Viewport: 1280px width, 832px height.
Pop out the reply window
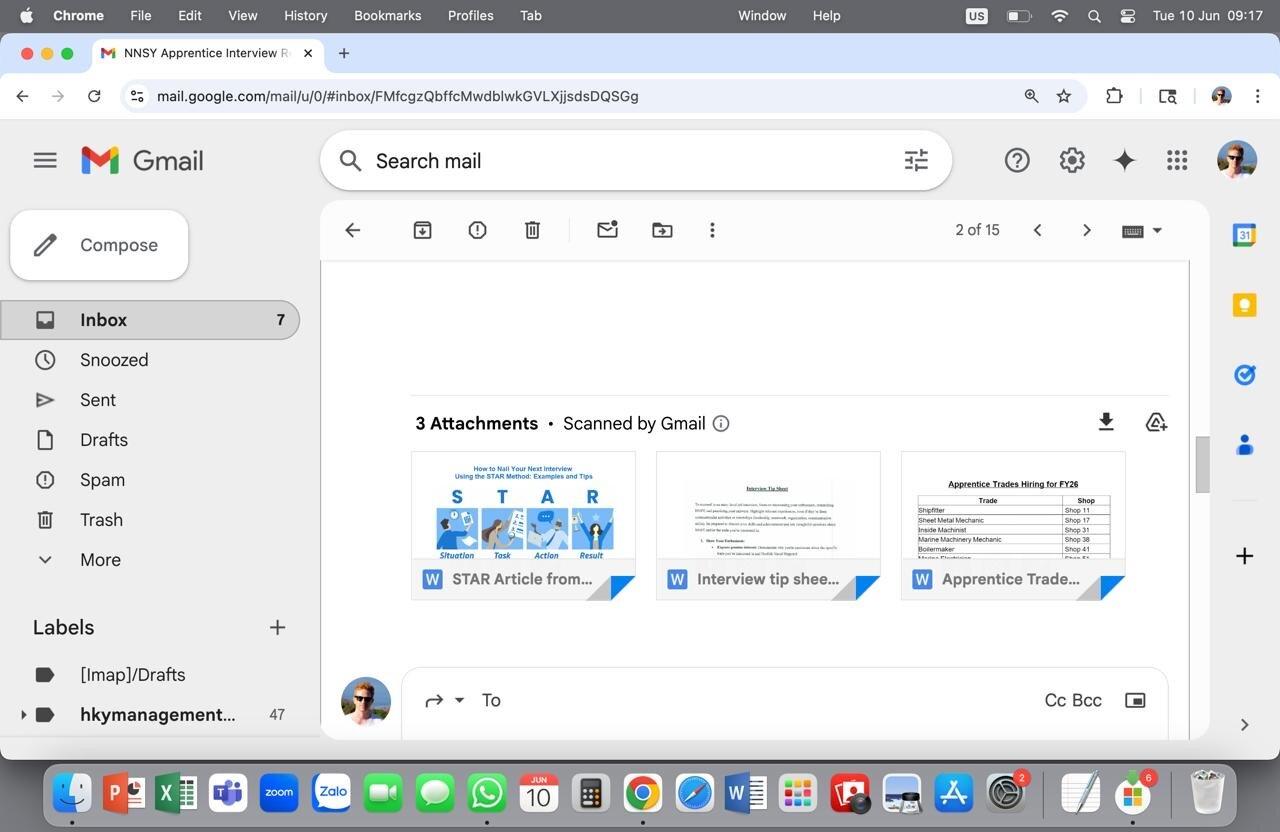[1135, 700]
